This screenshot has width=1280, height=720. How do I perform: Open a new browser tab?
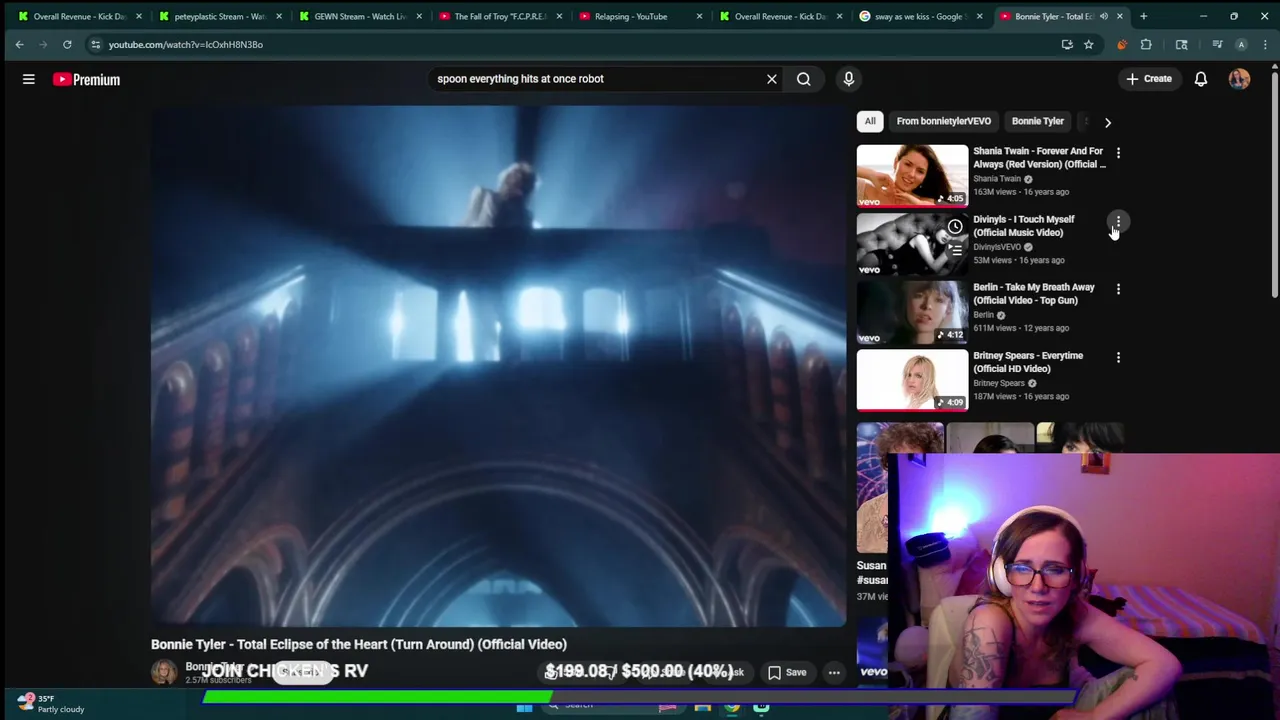tap(1143, 16)
